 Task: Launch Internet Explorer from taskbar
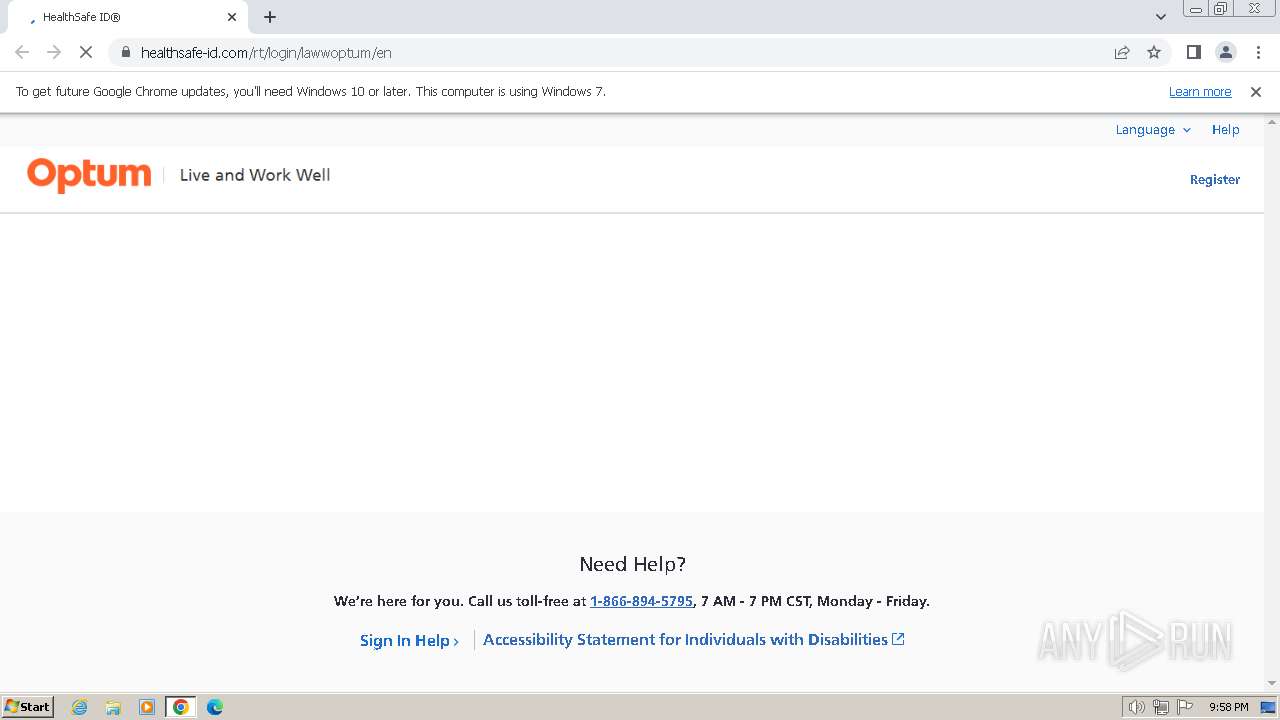click(x=80, y=707)
